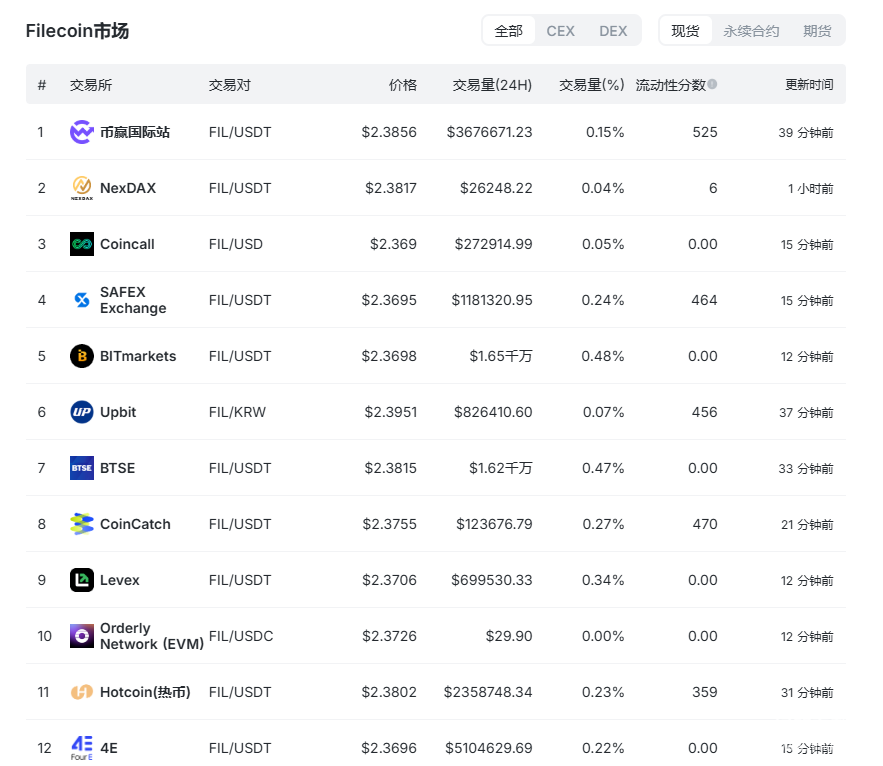
Task: Click the Levex exchange logo
Action: click(82, 580)
